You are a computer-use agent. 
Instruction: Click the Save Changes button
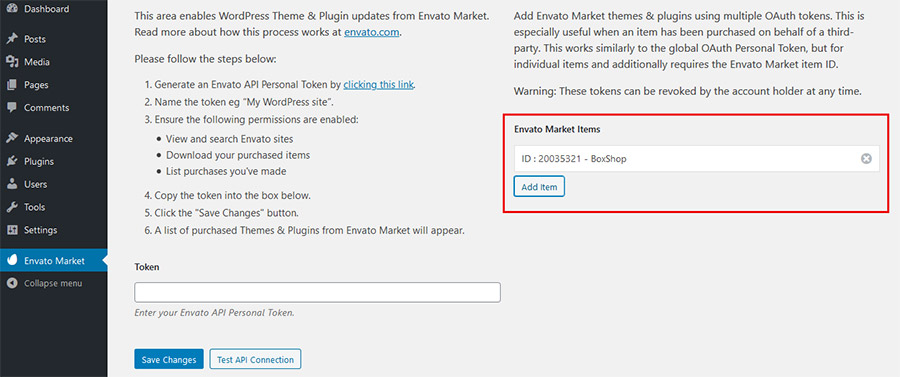click(x=169, y=360)
